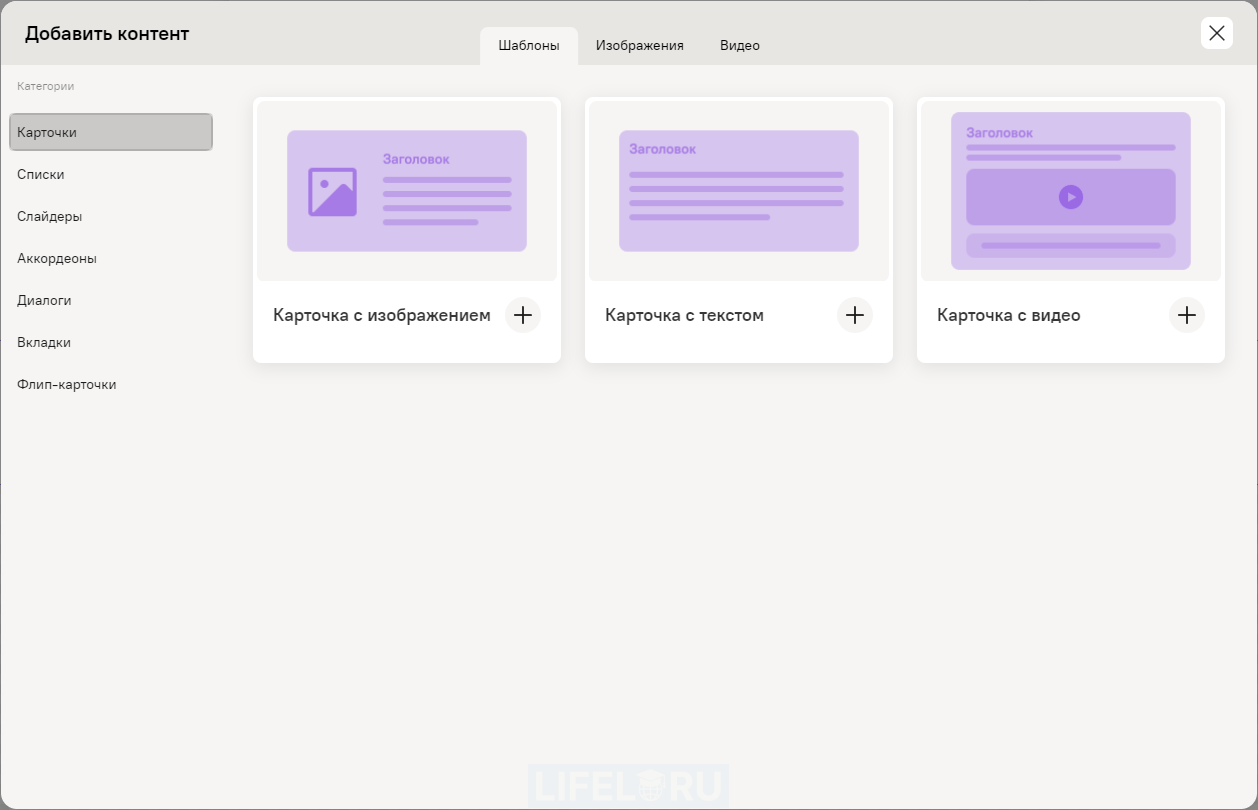Click the plus icon on Карточка с текстом
Viewport: 1258px width, 810px height.
coord(855,315)
